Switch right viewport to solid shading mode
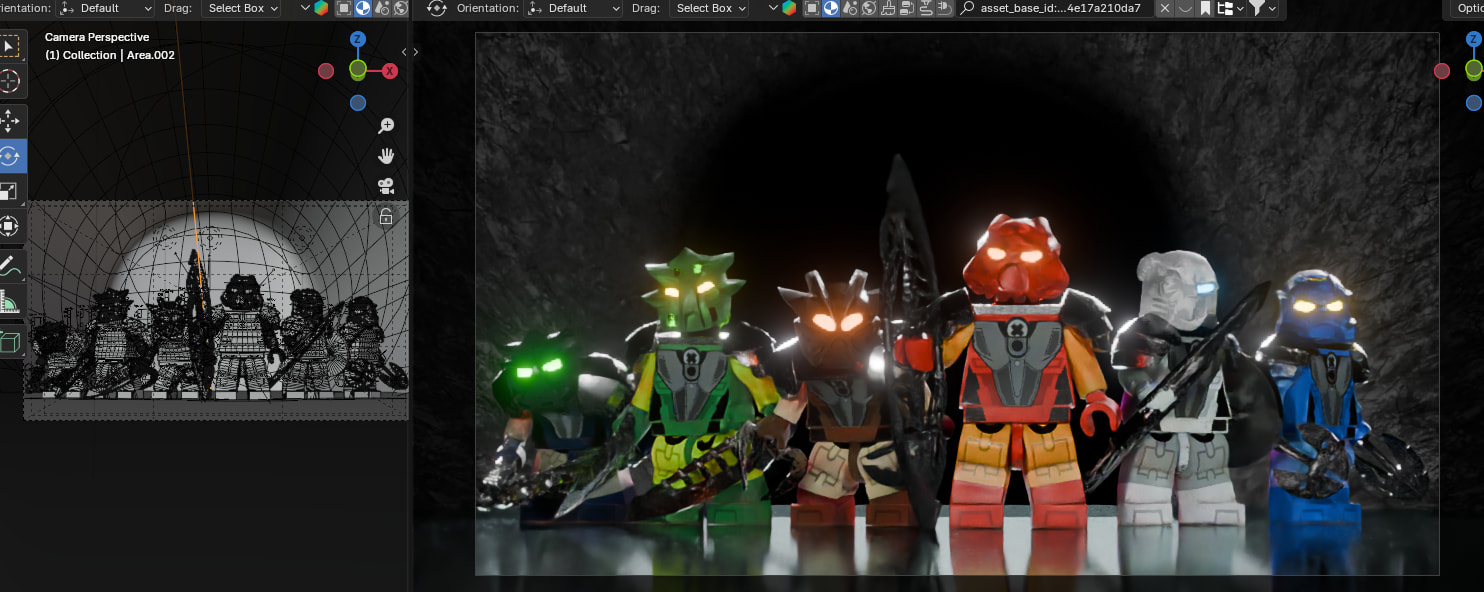This screenshot has width=1484, height=592. tap(831, 8)
